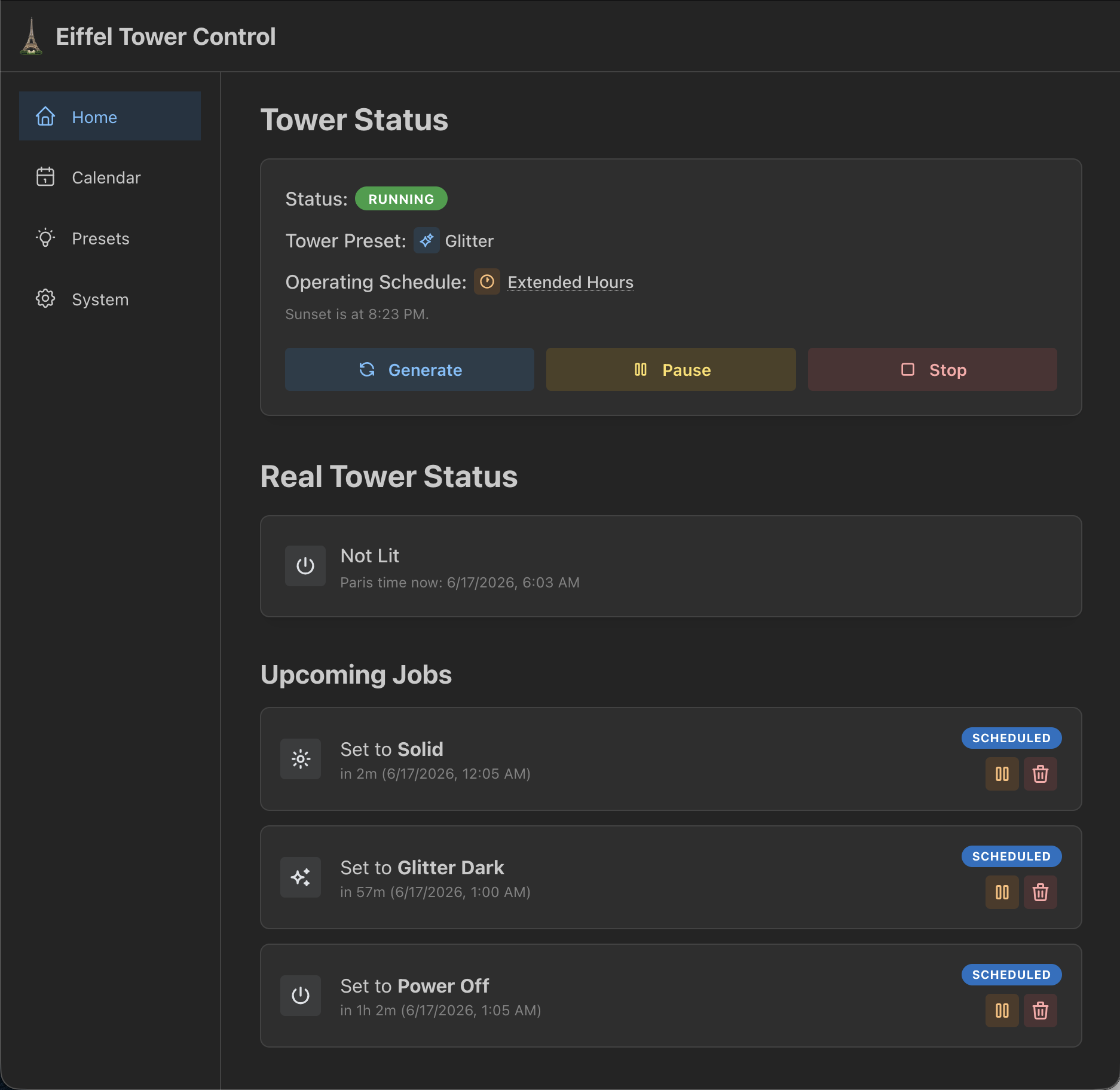The height and width of the screenshot is (1090, 1120).
Task: Click the Glitter preset sparkle icon
Action: pyautogui.click(x=427, y=240)
